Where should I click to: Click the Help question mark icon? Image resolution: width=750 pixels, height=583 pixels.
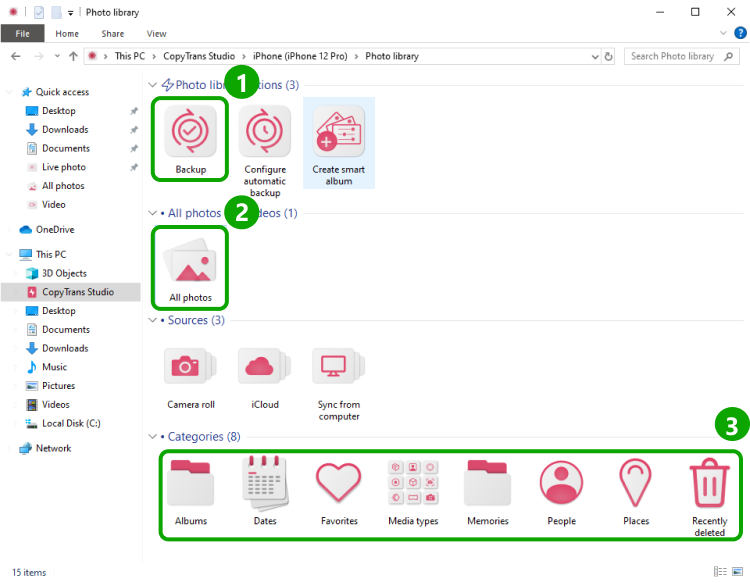[x=740, y=33]
